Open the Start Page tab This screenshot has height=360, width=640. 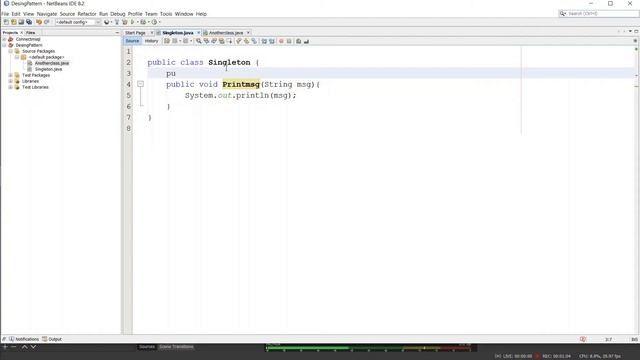pyautogui.click(x=135, y=33)
